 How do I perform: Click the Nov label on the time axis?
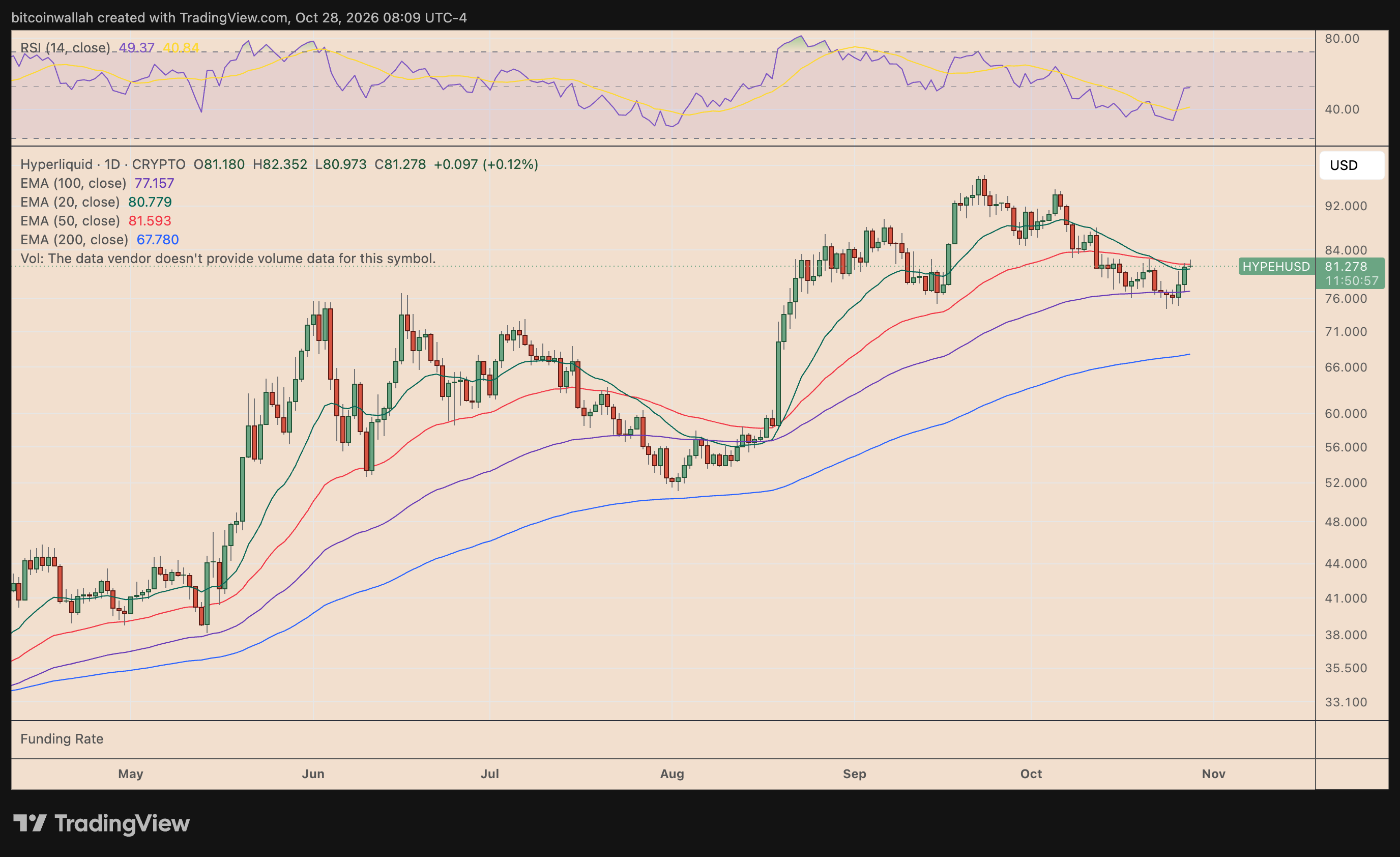[1214, 774]
